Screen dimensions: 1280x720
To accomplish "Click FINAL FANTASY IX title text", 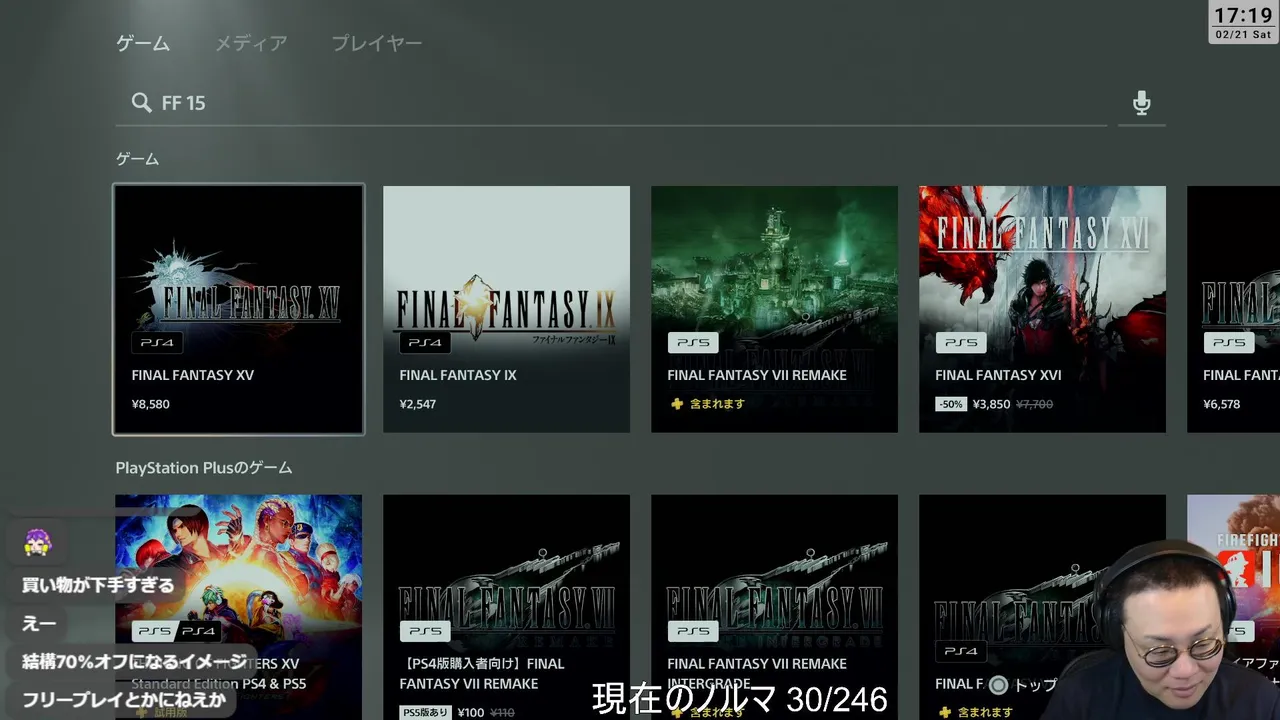I will (x=458, y=375).
